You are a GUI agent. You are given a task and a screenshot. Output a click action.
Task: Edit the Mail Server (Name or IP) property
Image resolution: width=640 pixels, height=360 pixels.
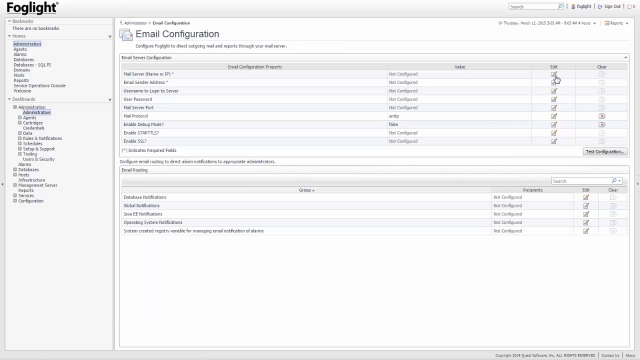click(x=554, y=74)
